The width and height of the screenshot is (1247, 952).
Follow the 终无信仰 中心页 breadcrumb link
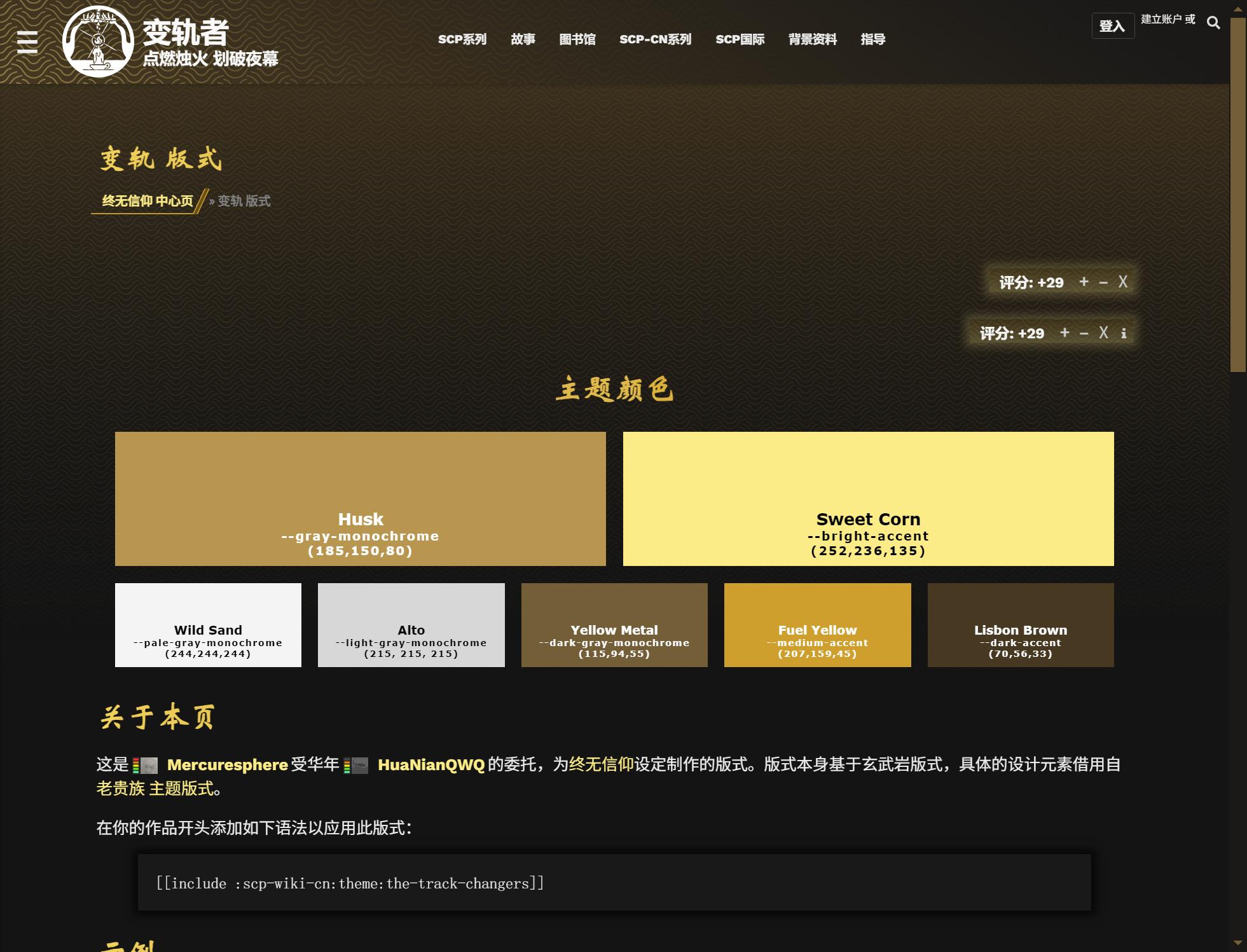point(148,201)
